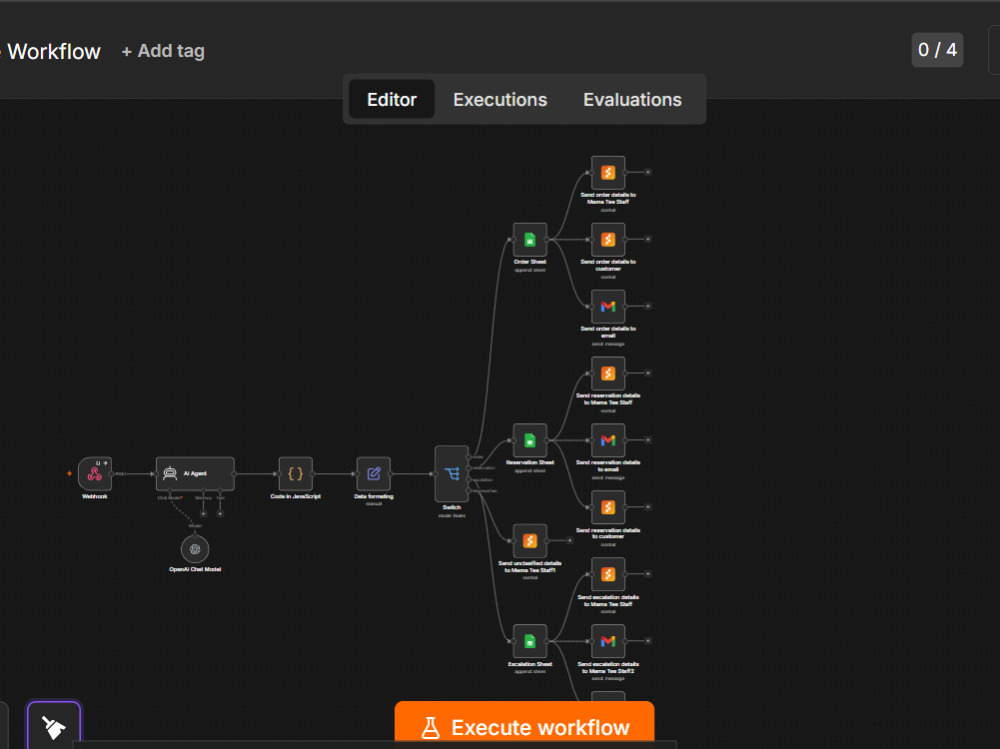Screen dimensions: 1000x749
Task: Click the output plus on Send order details to email
Action: coord(648,306)
